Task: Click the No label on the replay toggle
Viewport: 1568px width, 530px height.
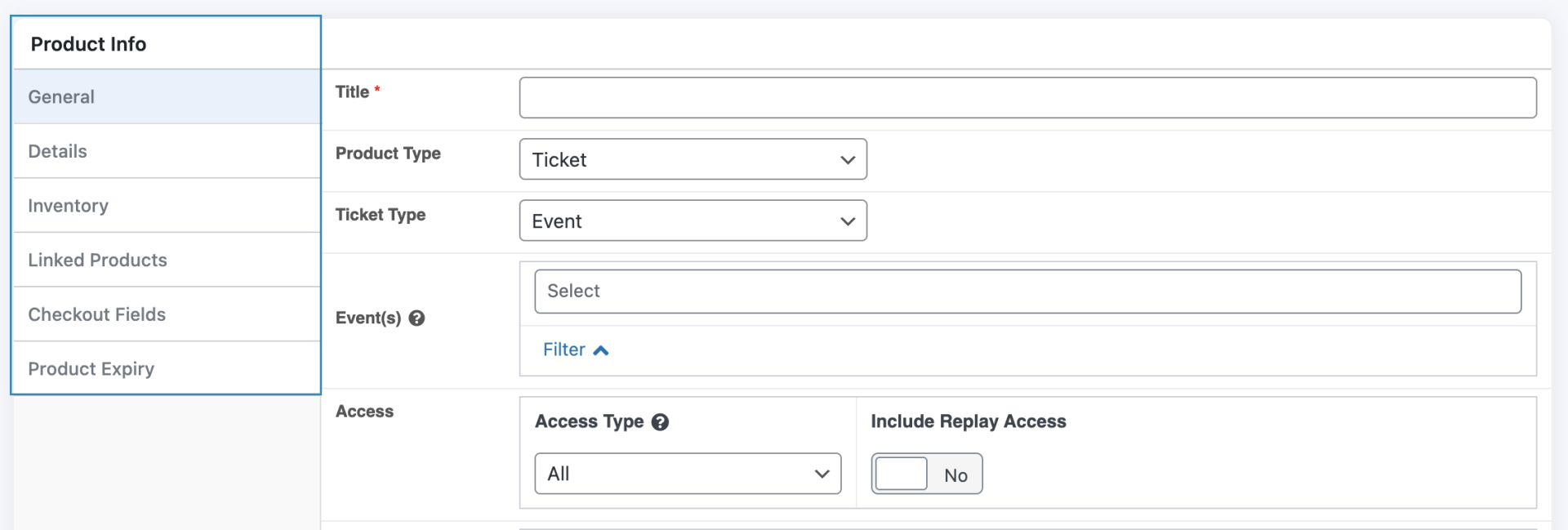Action: click(955, 475)
